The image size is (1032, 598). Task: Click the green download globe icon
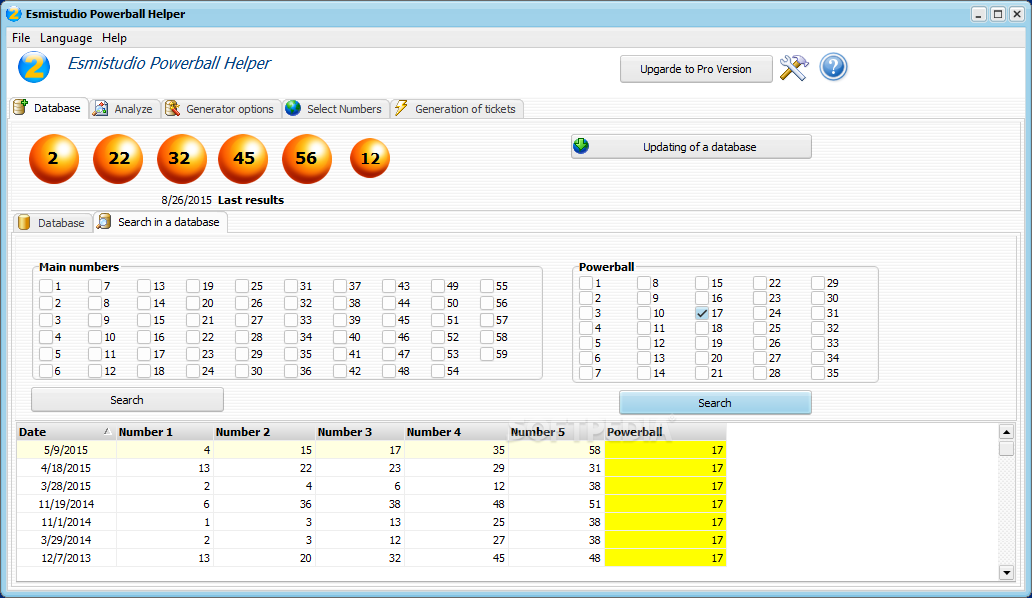point(581,146)
